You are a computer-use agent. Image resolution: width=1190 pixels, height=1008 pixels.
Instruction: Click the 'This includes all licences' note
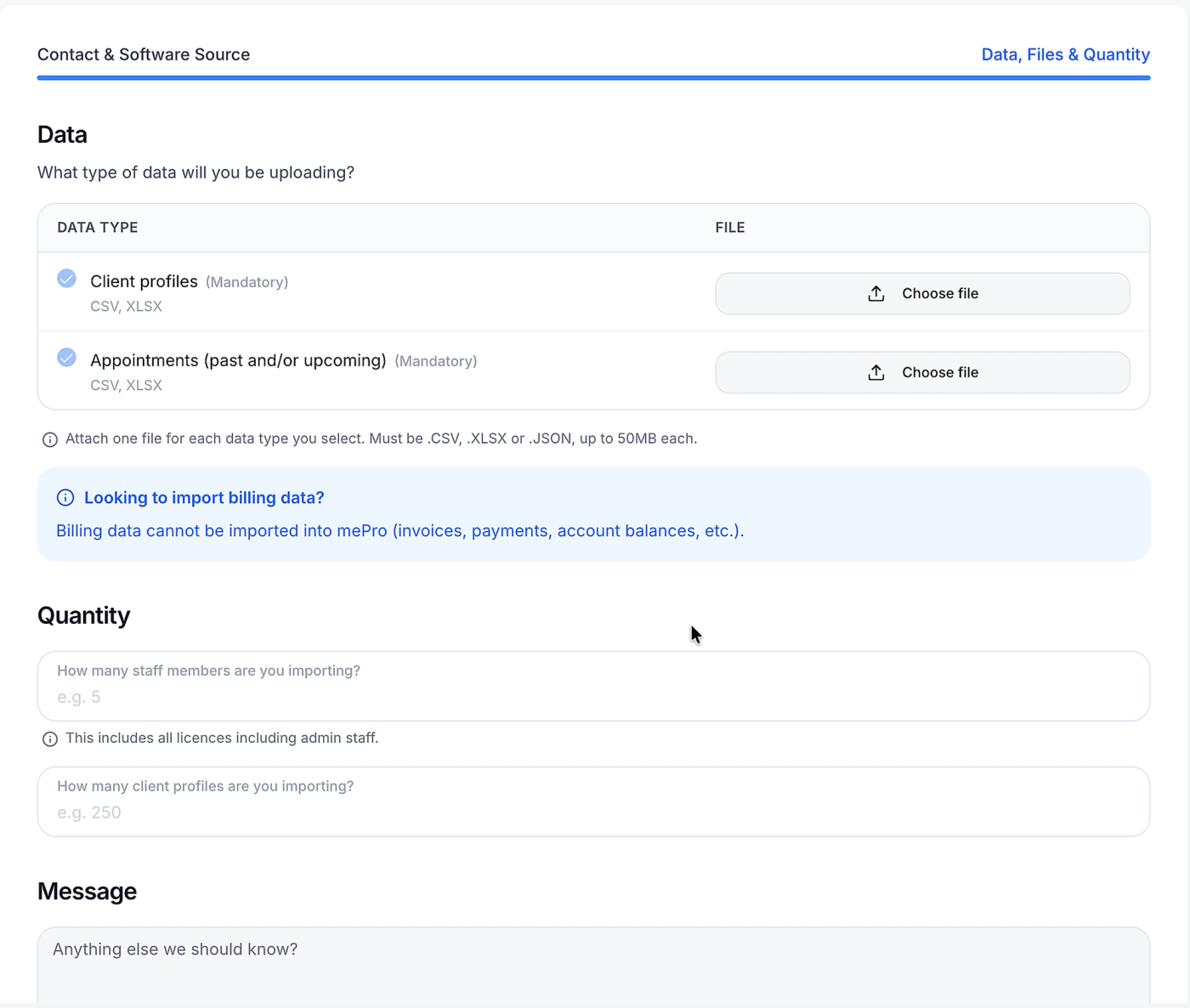tap(222, 738)
